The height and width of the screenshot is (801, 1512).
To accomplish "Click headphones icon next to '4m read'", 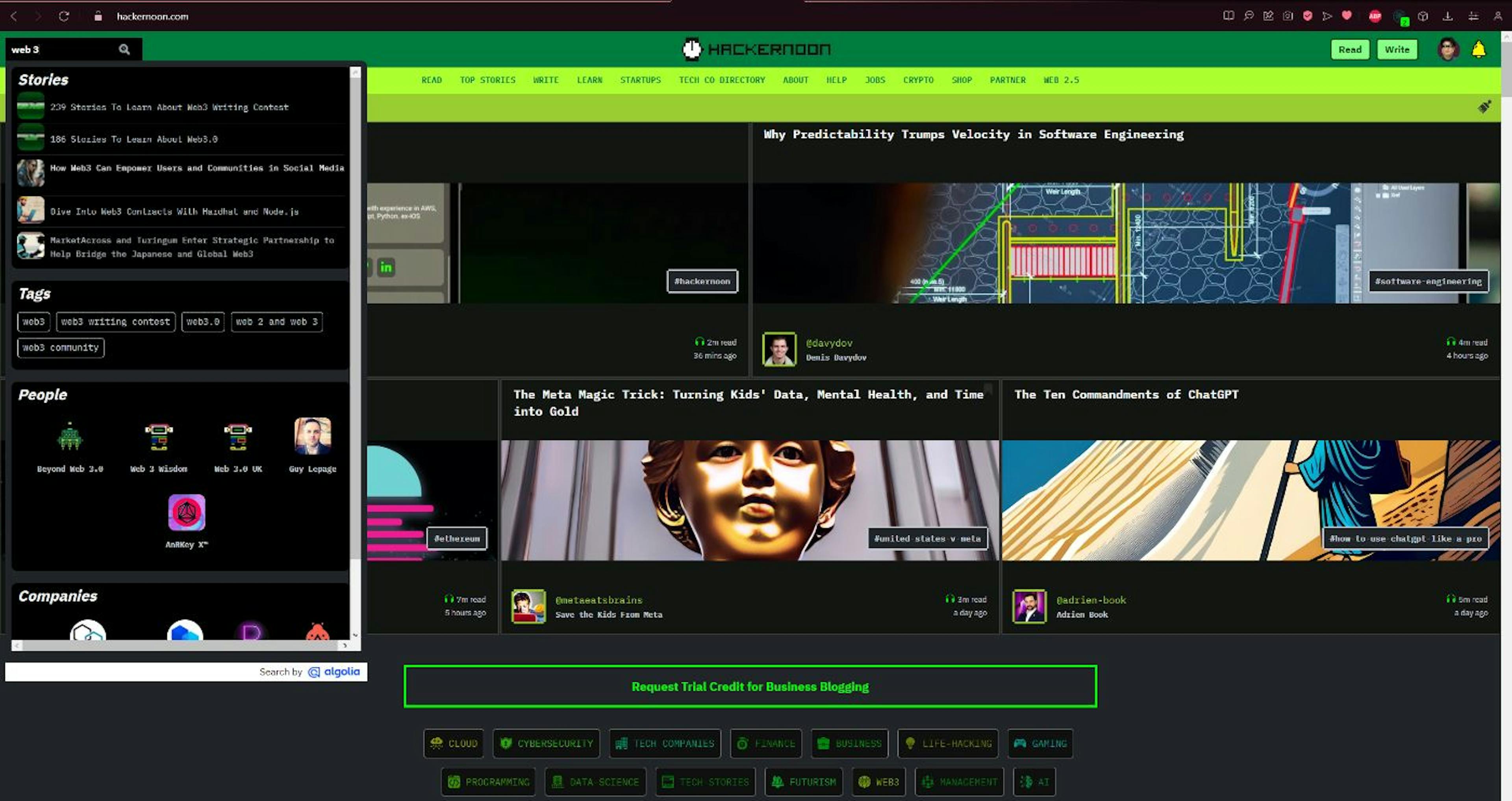I will click(1450, 342).
